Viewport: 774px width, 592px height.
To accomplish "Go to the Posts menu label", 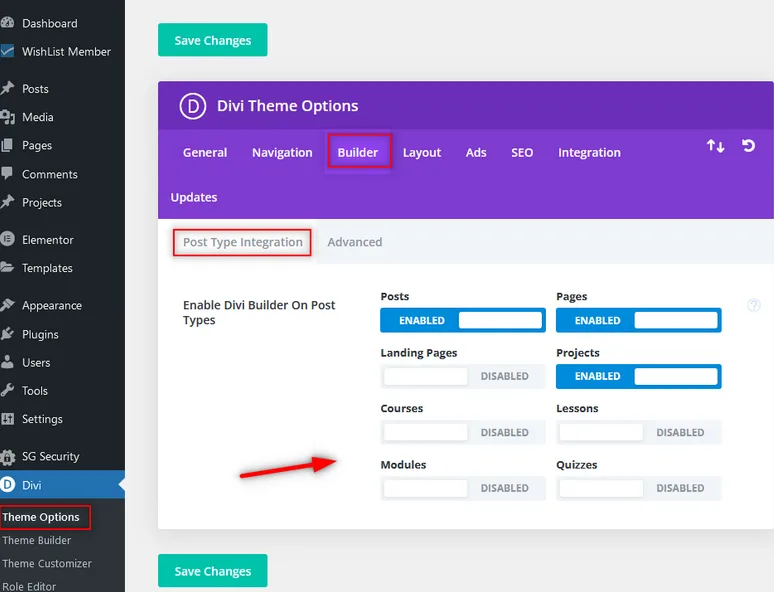I will pos(35,89).
